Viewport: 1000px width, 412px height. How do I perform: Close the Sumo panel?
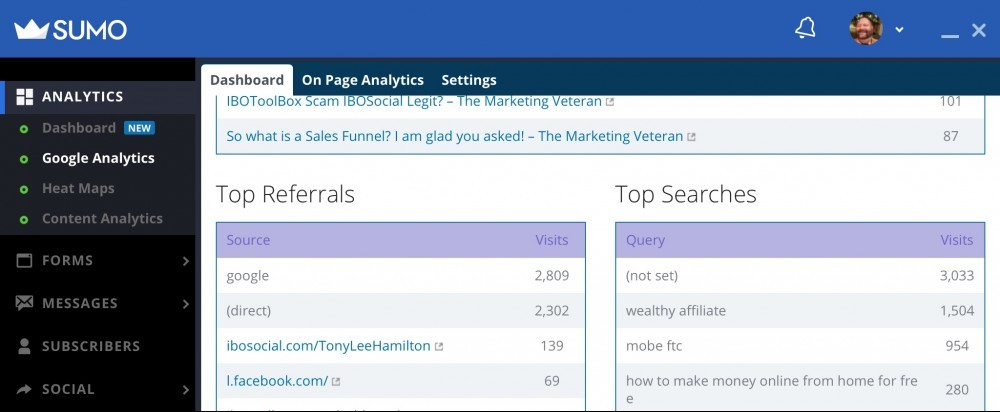click(979, 30)
